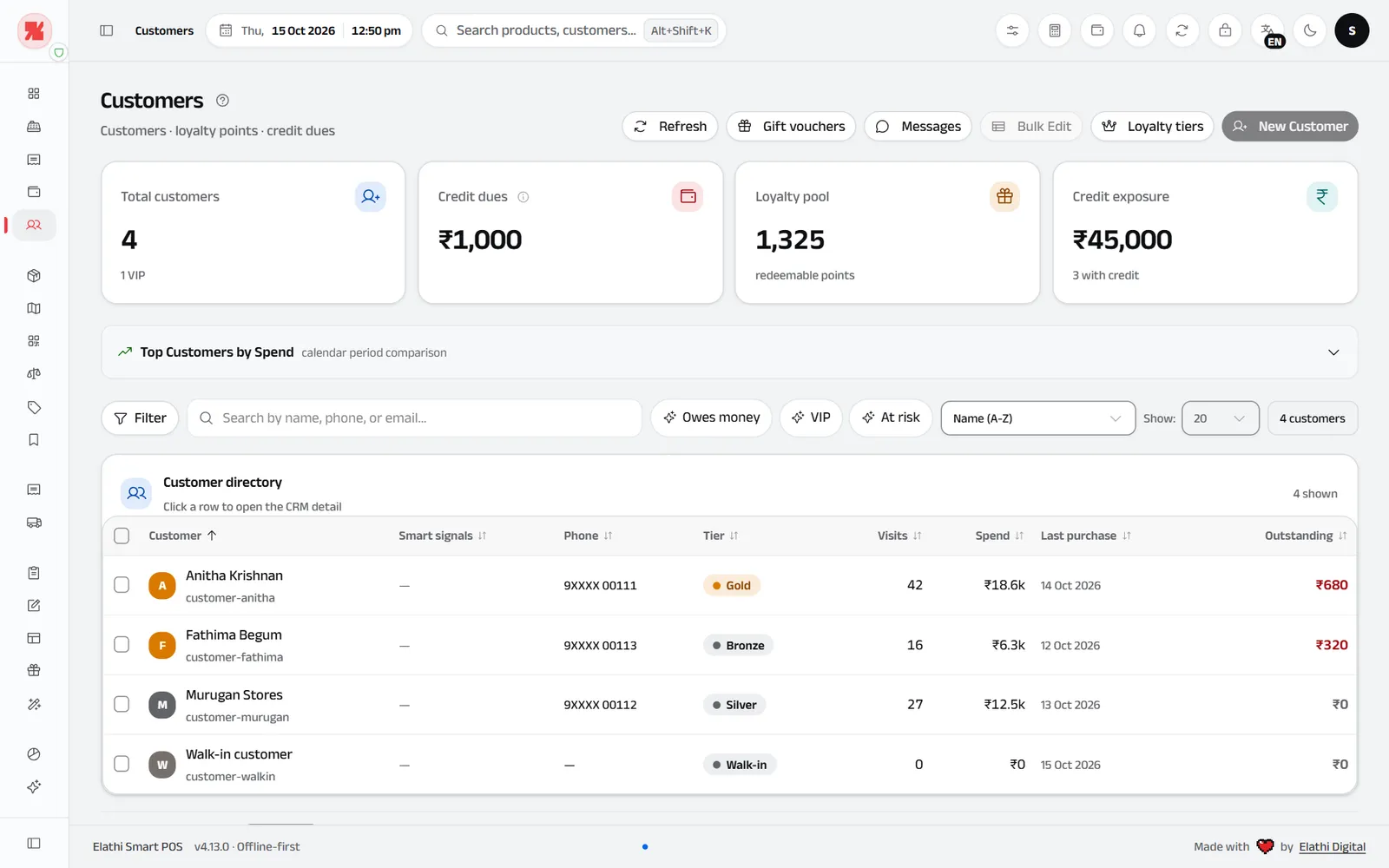Click the lock icon in header
The image size is (1389, 868).
point(1225,30)
